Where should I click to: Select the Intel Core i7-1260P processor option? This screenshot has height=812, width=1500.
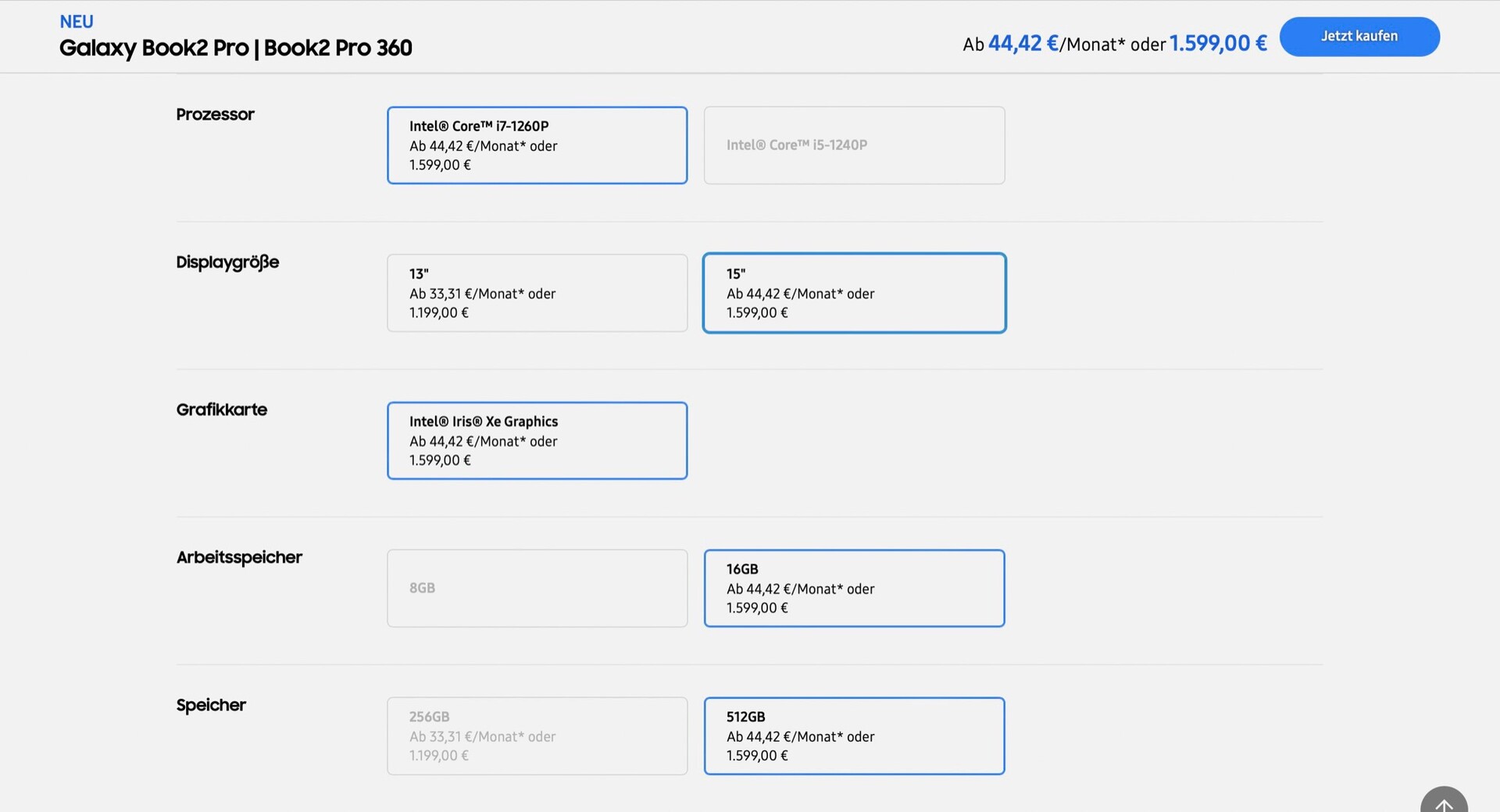[537, 145]
